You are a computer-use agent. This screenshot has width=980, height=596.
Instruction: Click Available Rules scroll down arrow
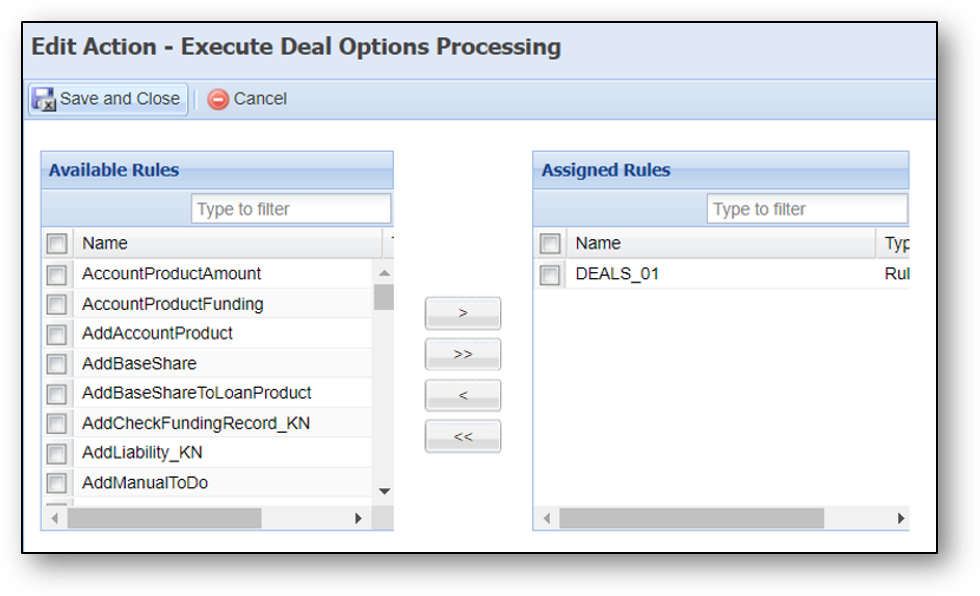(x=384, y=491)
